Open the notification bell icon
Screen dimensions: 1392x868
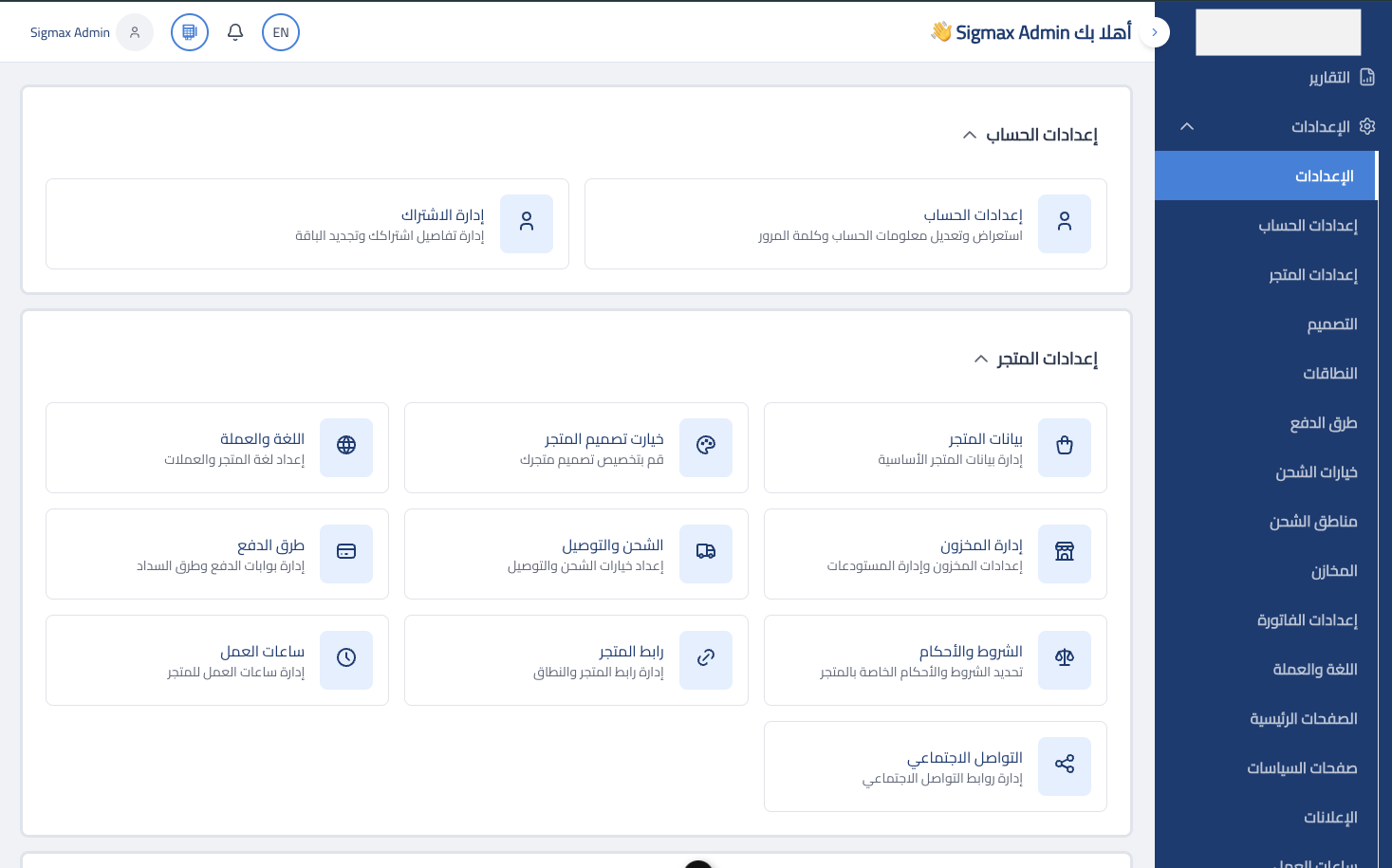tap(234, 31)
